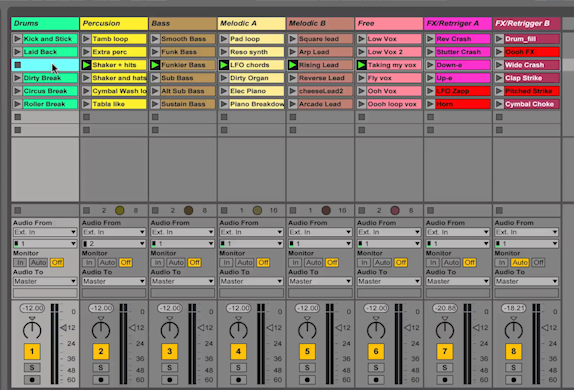Launch the Roller Break clip
The width and height of the screenshot is (574, 390).
coord(17,104)
